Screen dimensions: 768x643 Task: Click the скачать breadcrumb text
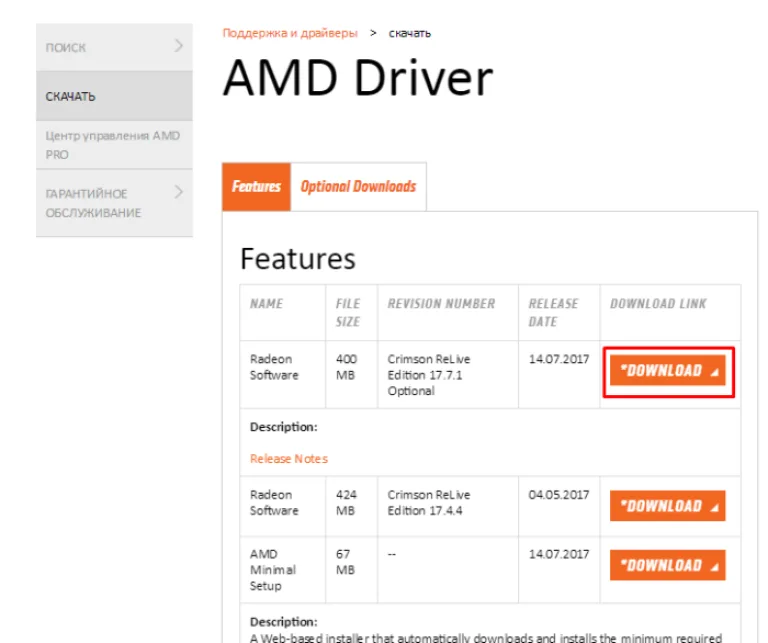(409, 33)
